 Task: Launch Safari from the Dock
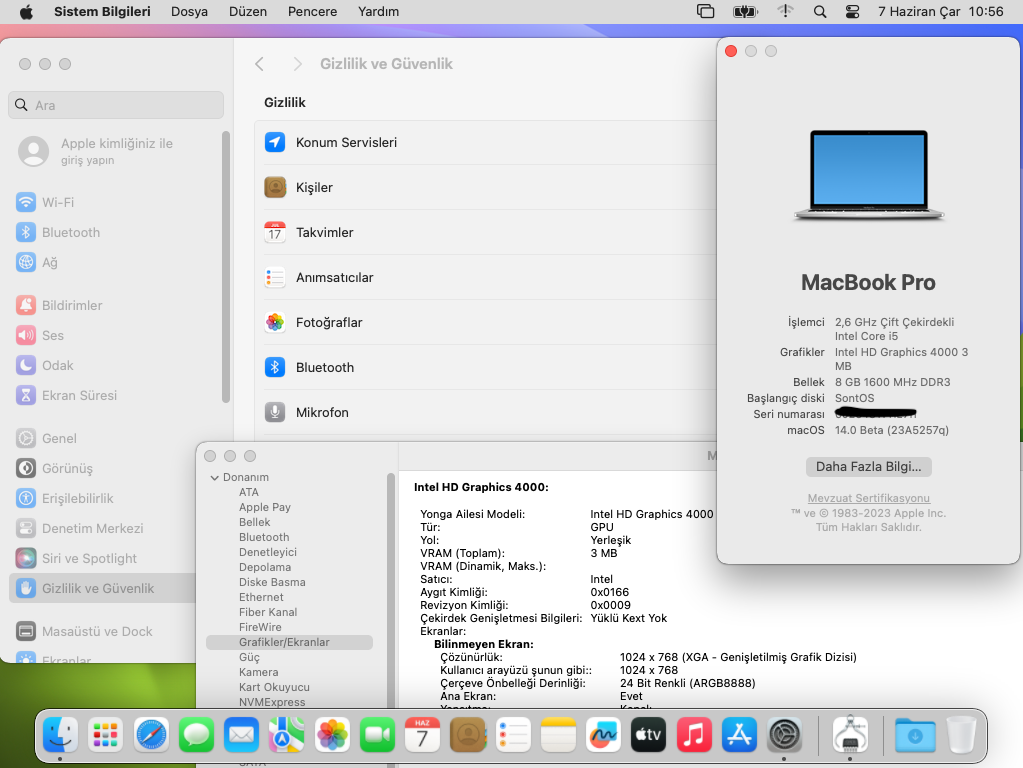tap(152, 736)
